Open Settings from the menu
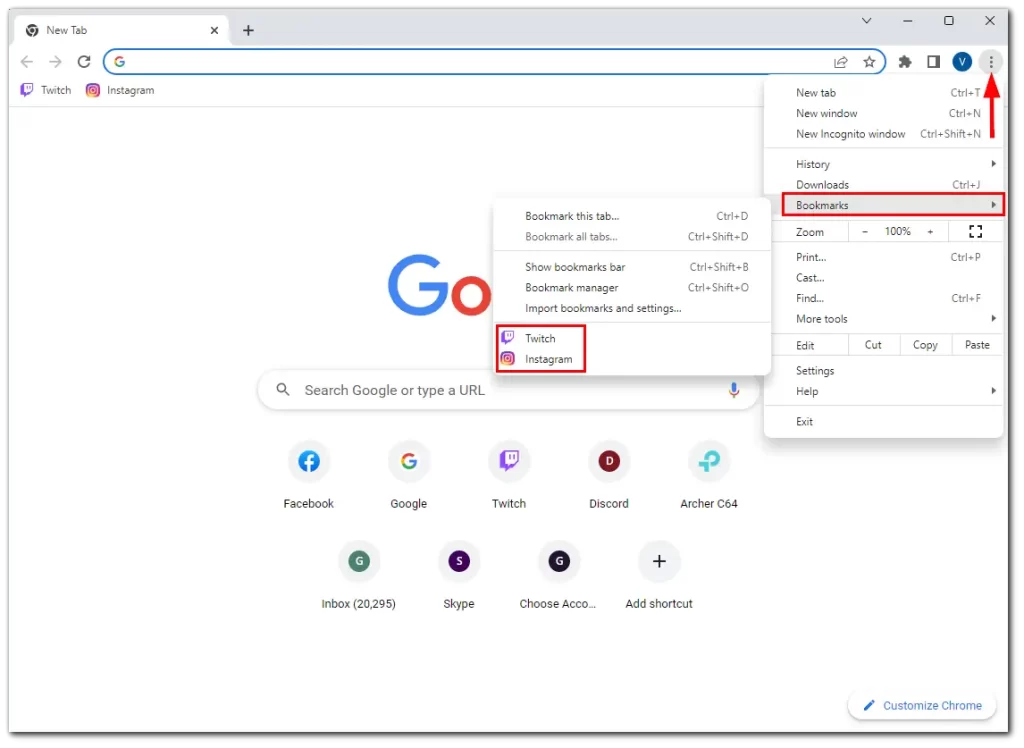Screen dimensions: 1024x748 click(x=884, y=371)
